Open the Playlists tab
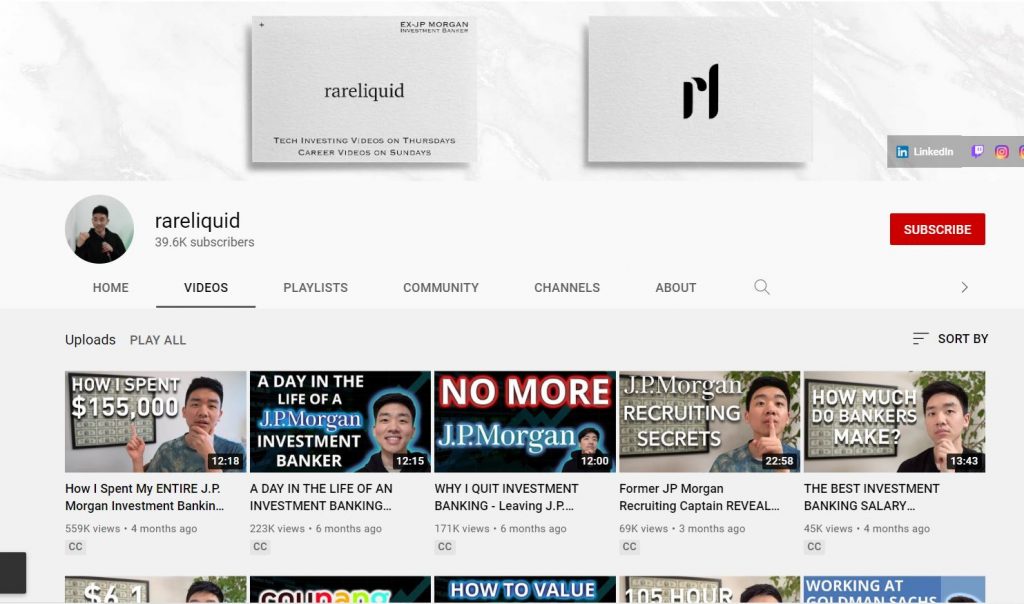Image resolution: width=1024 pixels, height=604 pixels. (x=315, y=287)
